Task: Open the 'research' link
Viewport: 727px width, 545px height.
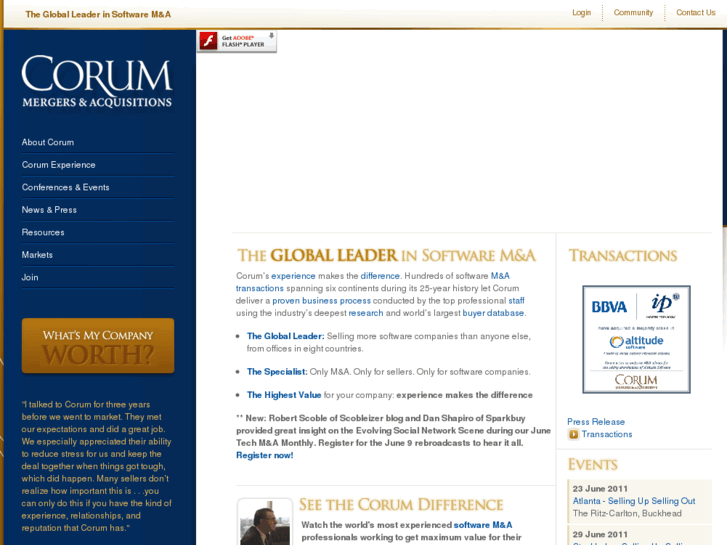Action: pos(366,313)
